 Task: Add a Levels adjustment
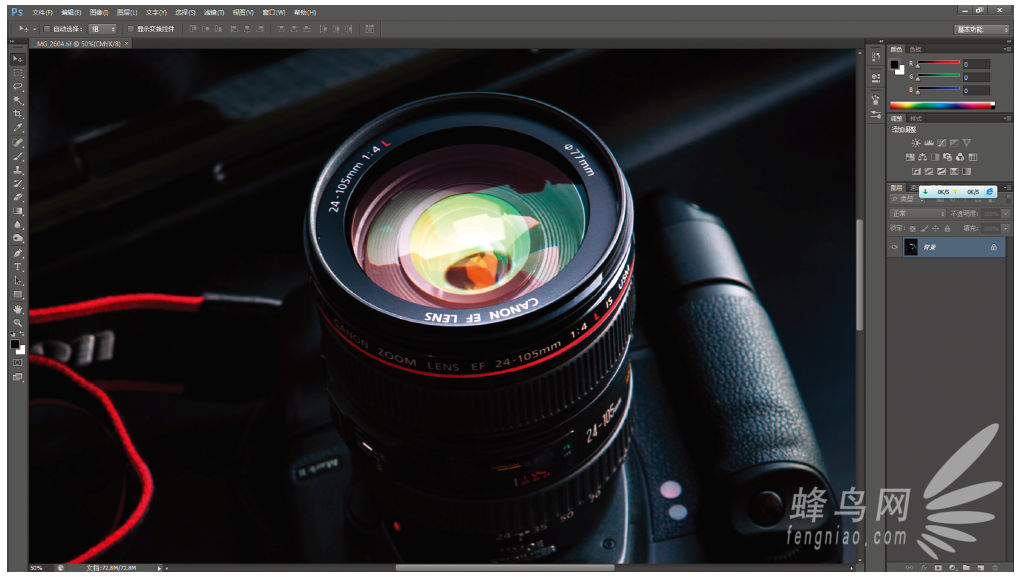point(929,143)
